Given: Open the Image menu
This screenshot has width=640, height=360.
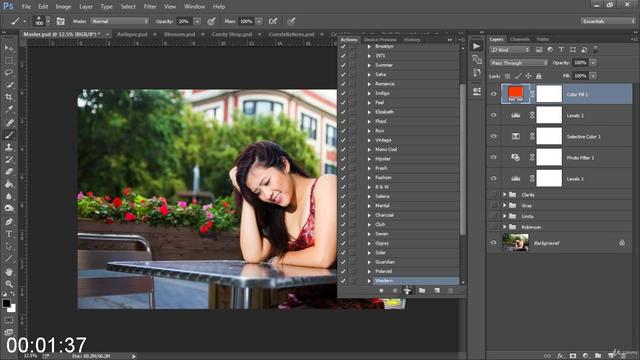Looking at the screenshot, I should tap(63, 7).
